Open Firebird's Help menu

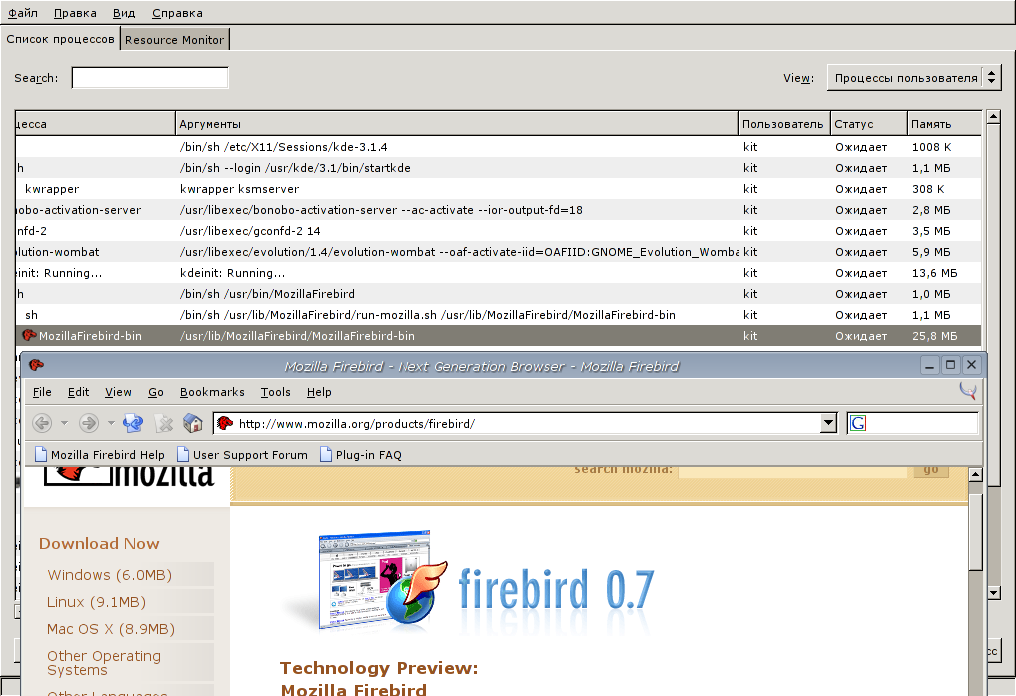click(319, 392)
